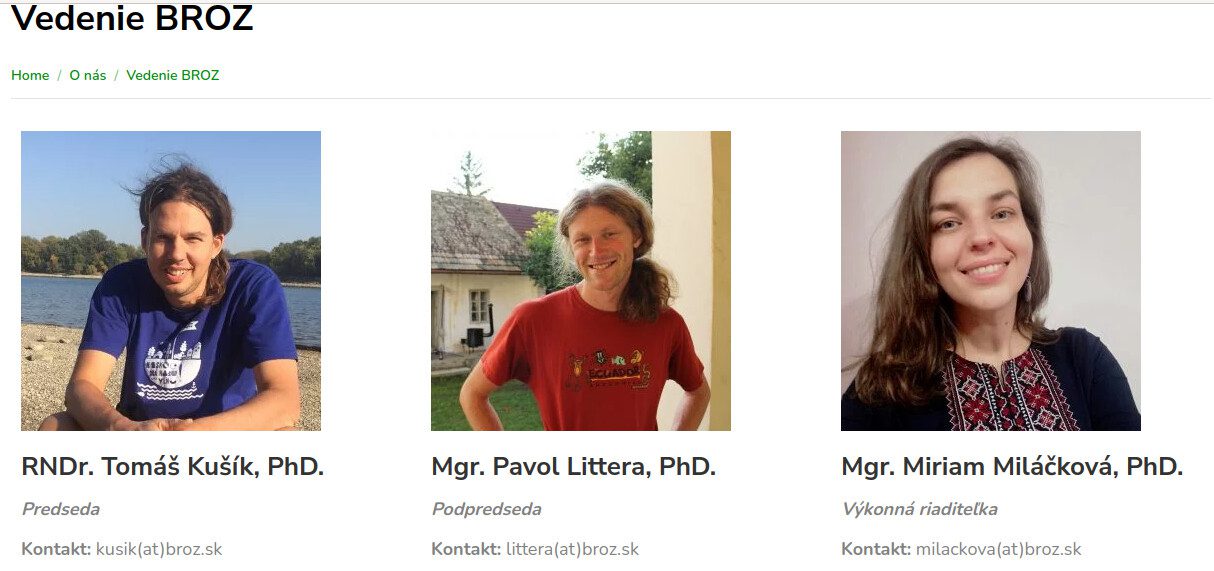Open Miriam Miláčková's profile photo
This screenshot has height=571, width=1214.
tap(991, 281)
